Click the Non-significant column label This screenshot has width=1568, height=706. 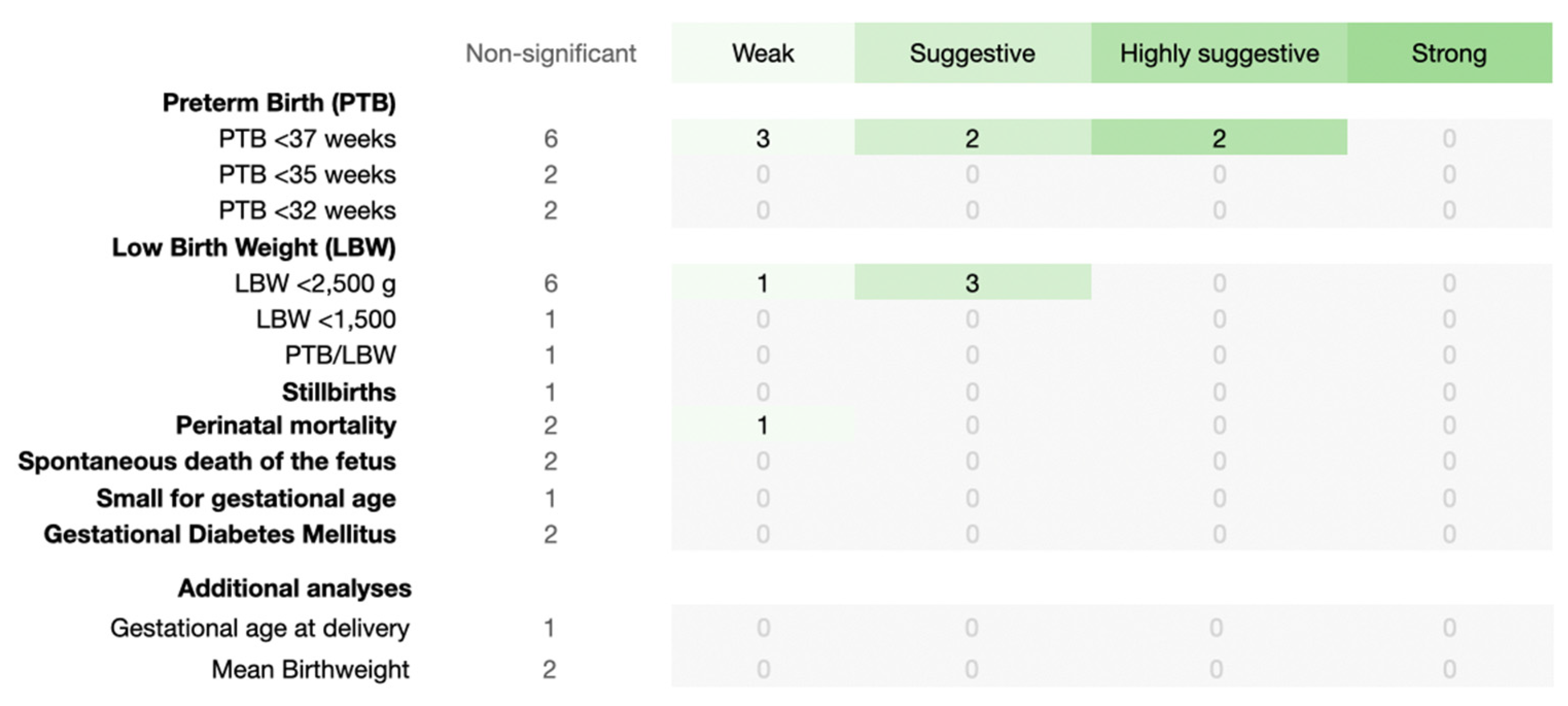click(551, 54)
